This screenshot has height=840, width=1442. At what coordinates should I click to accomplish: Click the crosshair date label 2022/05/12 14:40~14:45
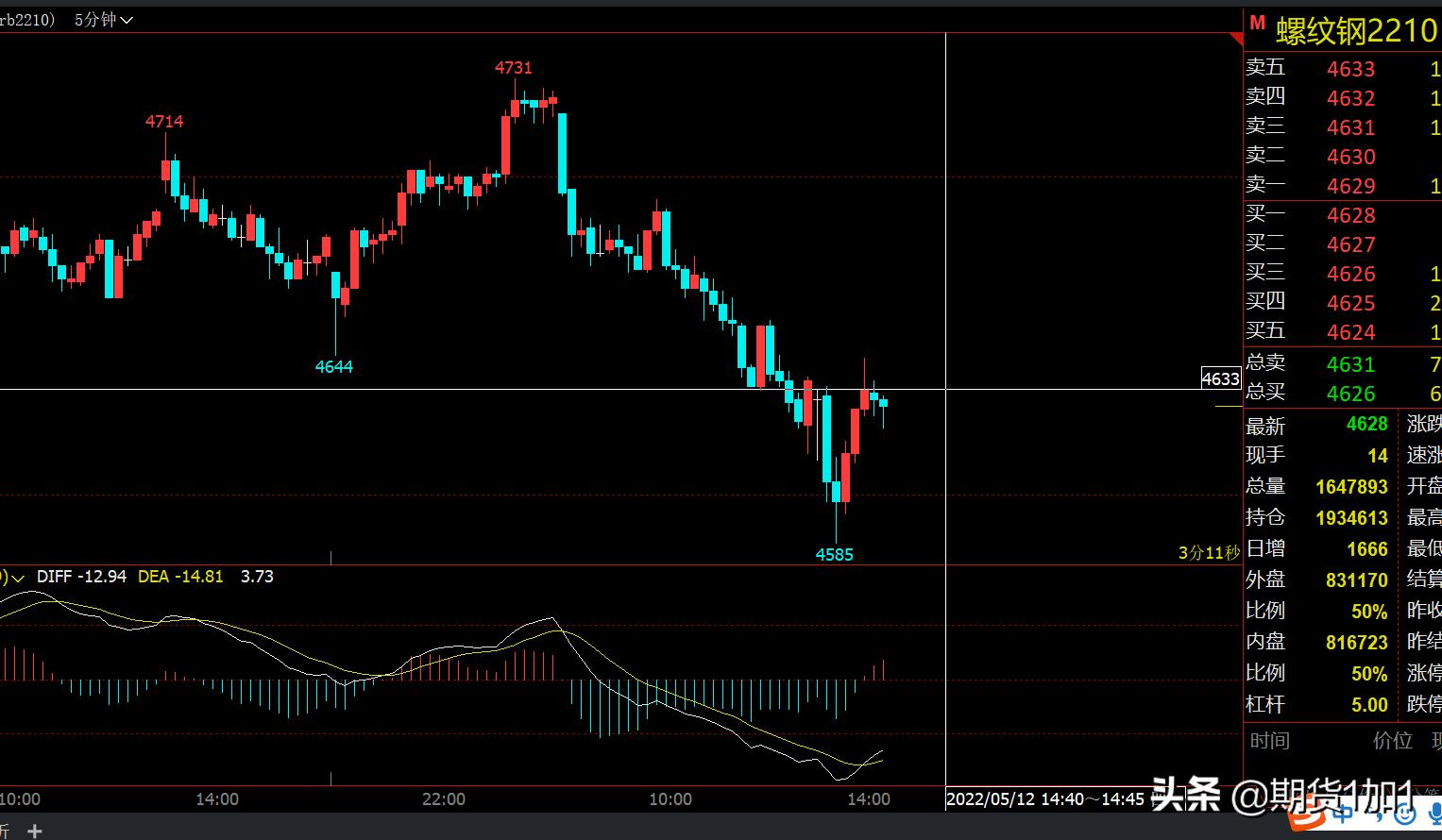(1045, 799)
